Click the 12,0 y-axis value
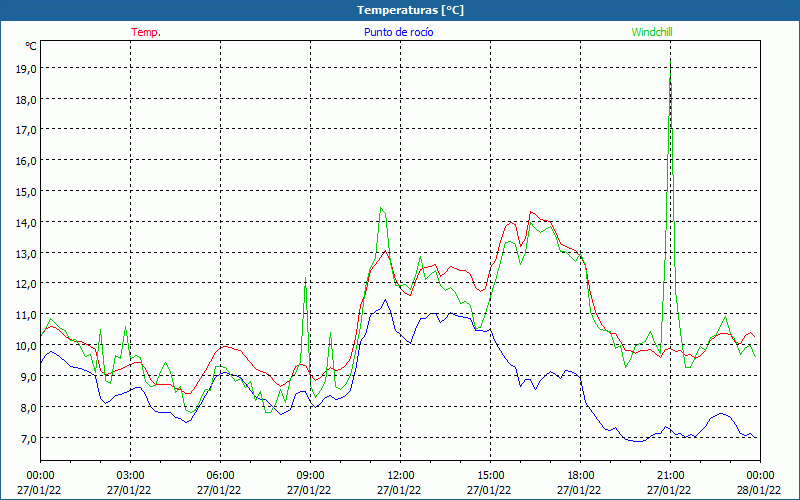This screenshot has width=800, height=500. pyautogui.click(x=26, y=284)
